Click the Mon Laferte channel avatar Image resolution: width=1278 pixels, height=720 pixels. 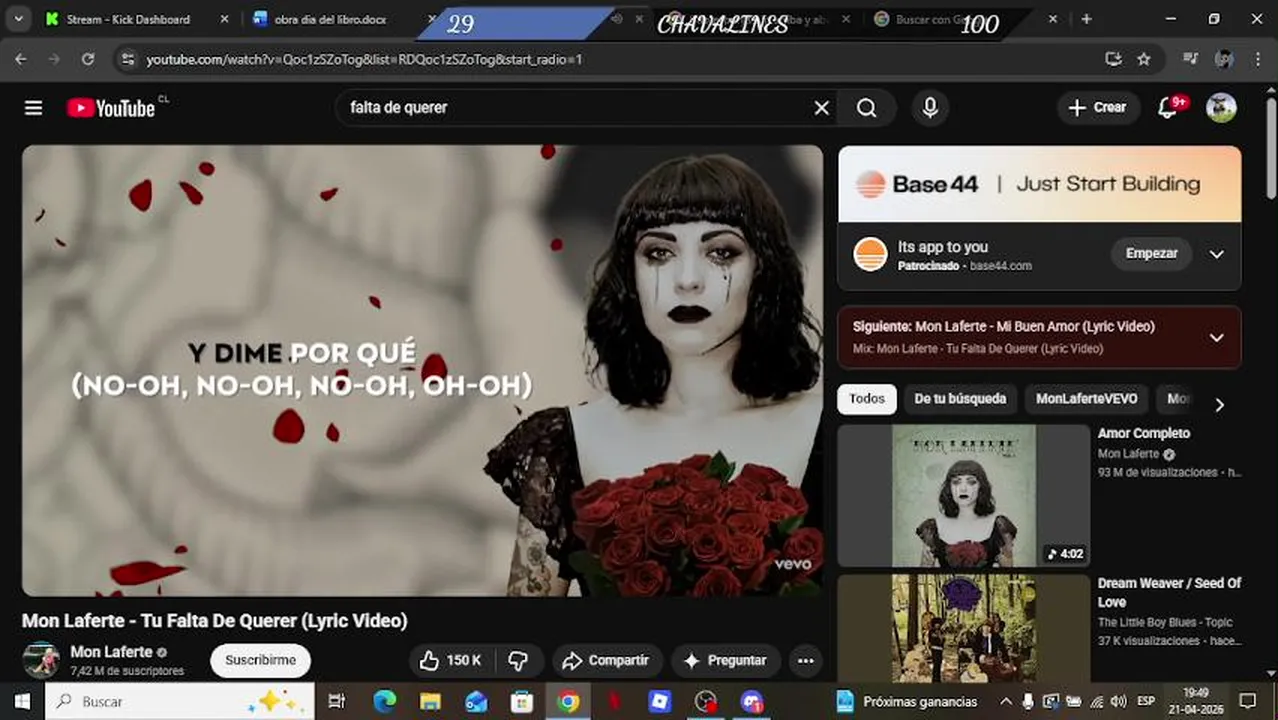(x=41, y=659)
